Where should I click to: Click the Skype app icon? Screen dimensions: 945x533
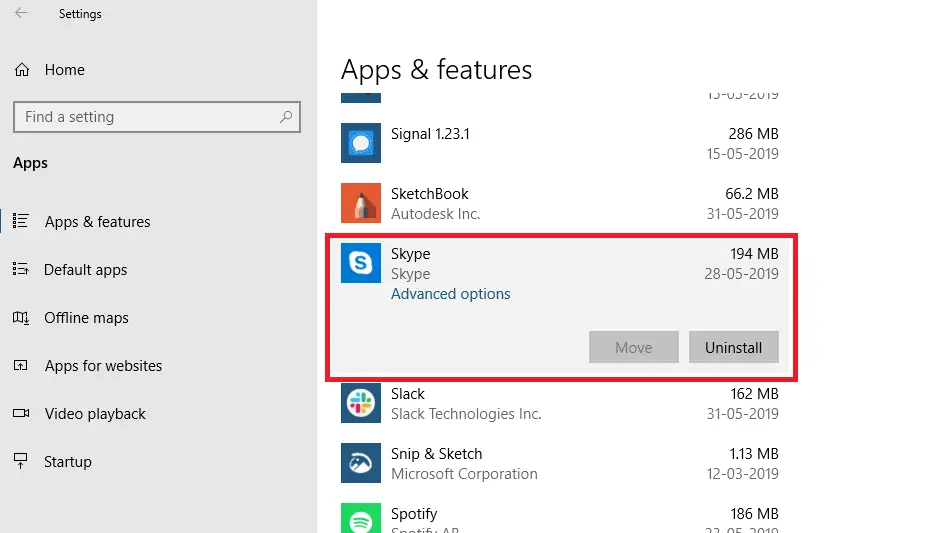tap(360, 263)
